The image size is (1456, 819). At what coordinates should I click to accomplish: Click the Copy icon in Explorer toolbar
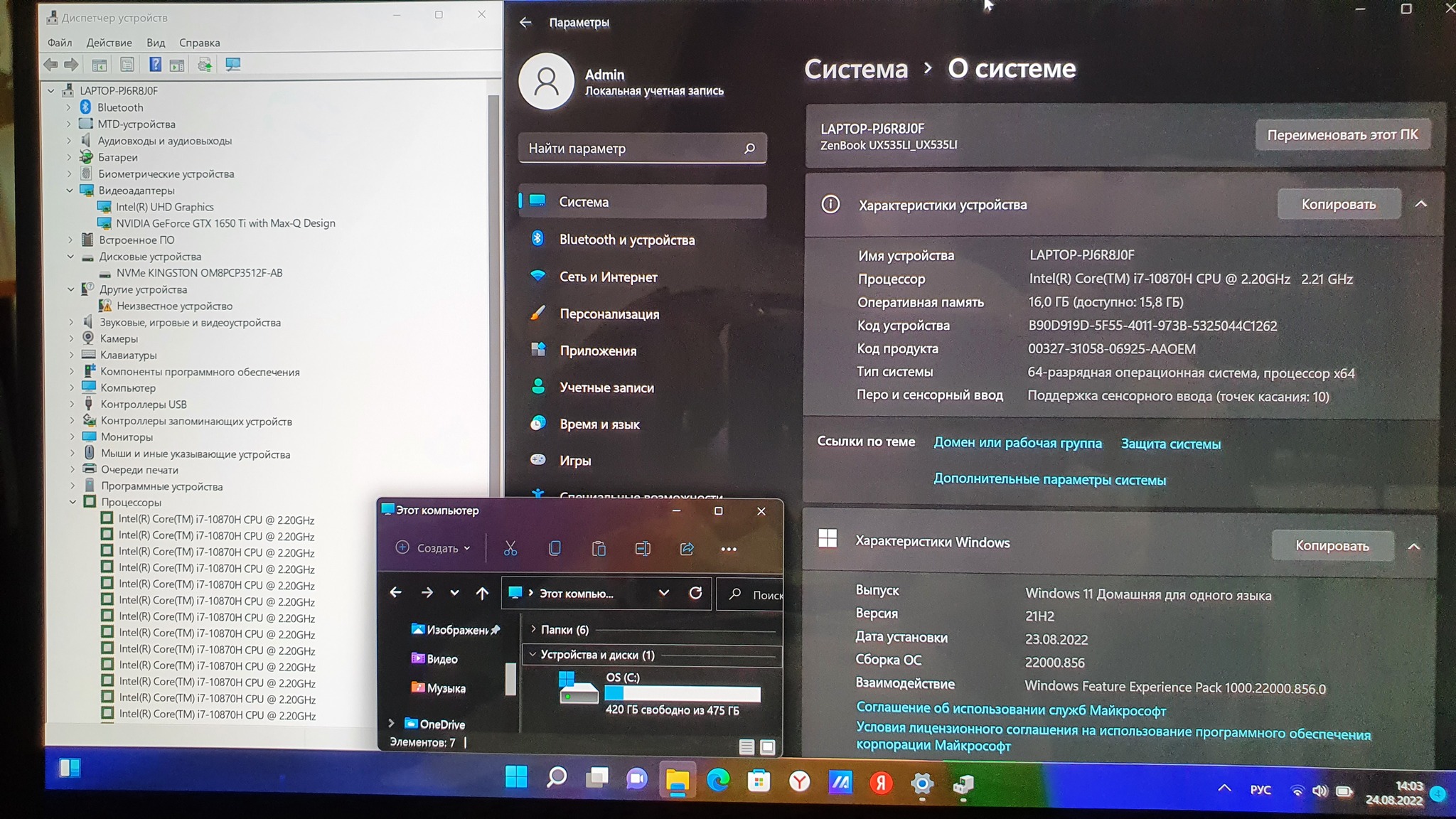(555, 548)
